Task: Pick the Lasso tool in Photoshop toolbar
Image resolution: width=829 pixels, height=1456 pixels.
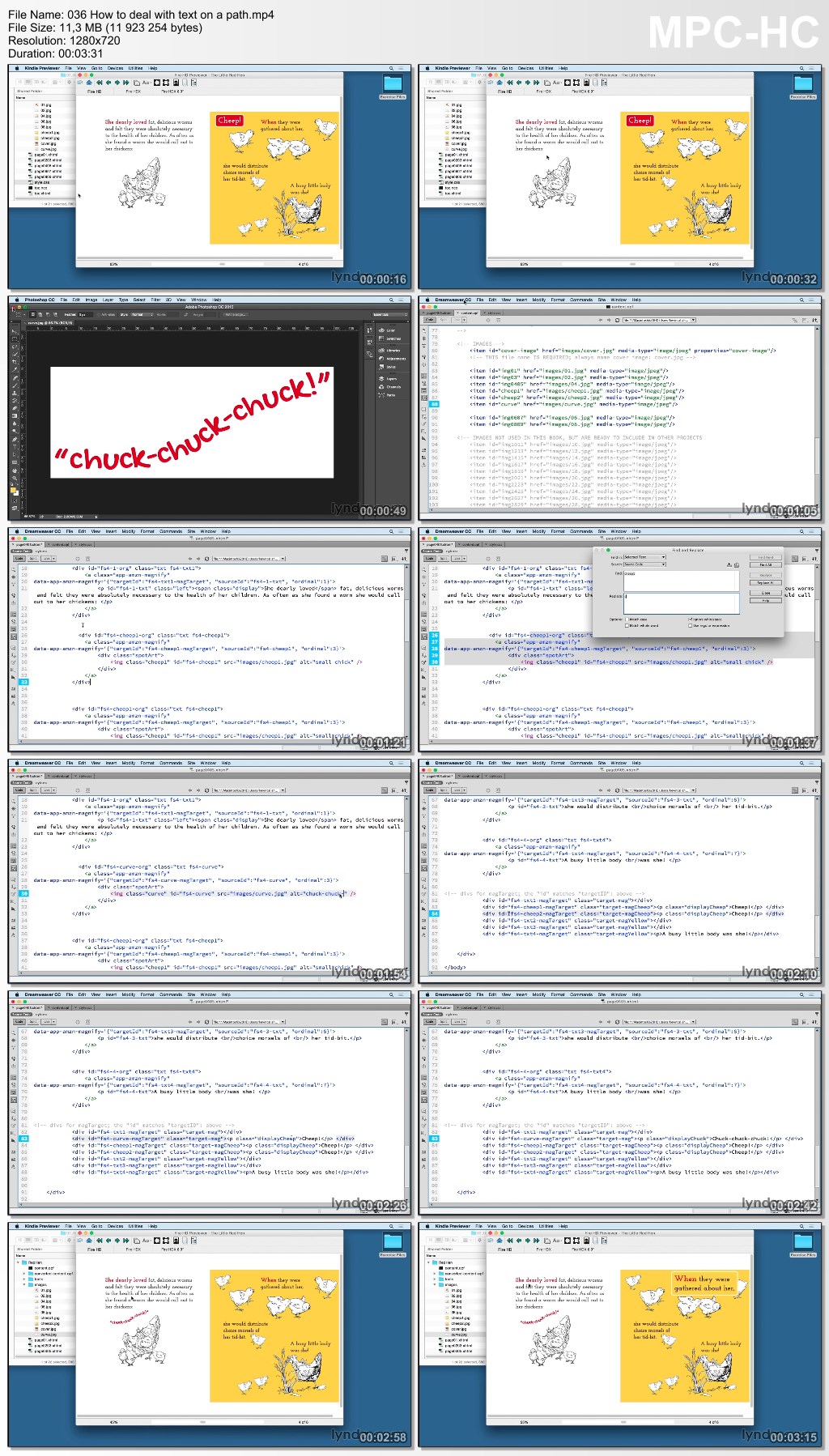Action: tap(15, 347)
